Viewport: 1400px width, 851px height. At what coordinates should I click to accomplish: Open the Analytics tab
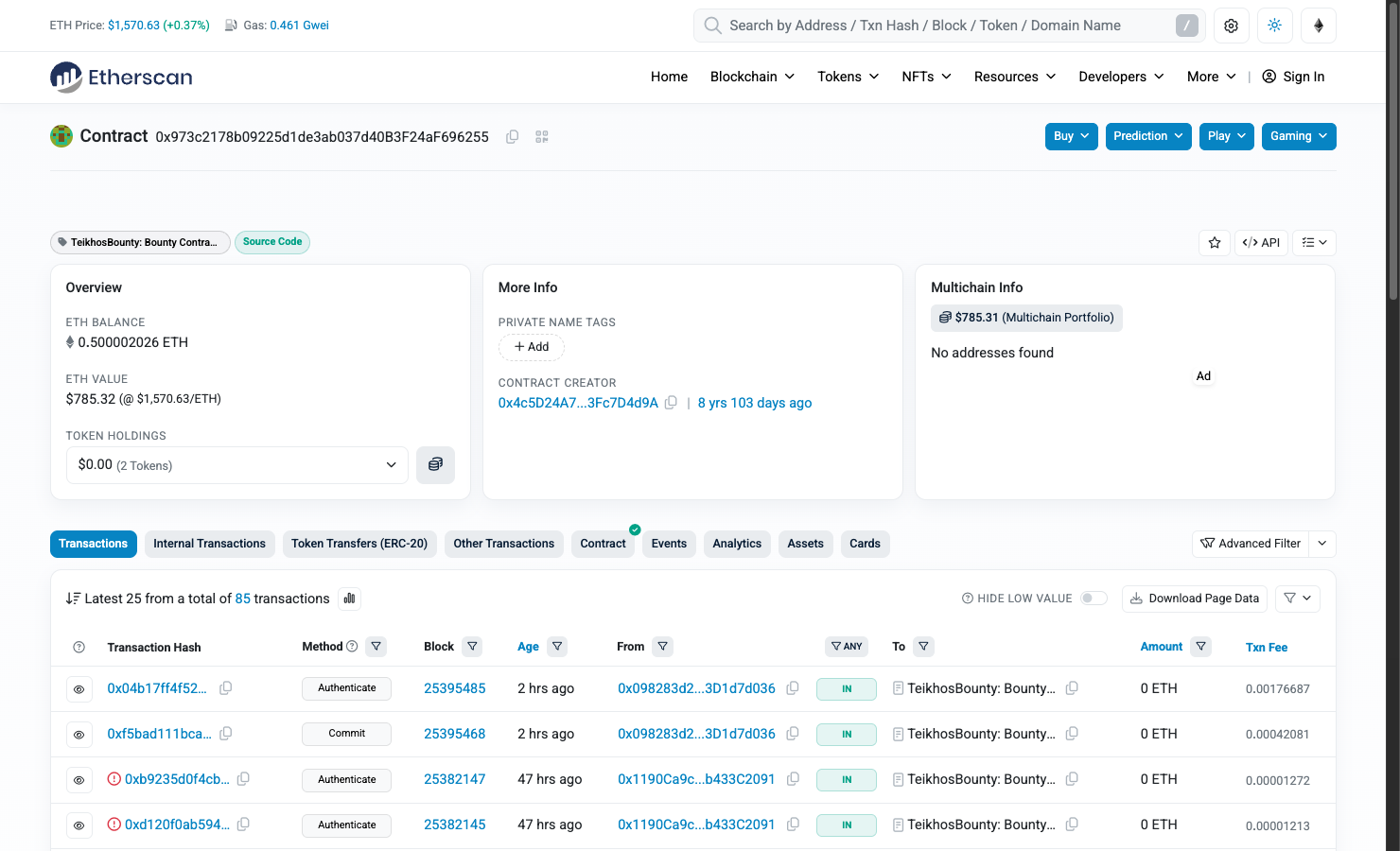tap(737, 544)
